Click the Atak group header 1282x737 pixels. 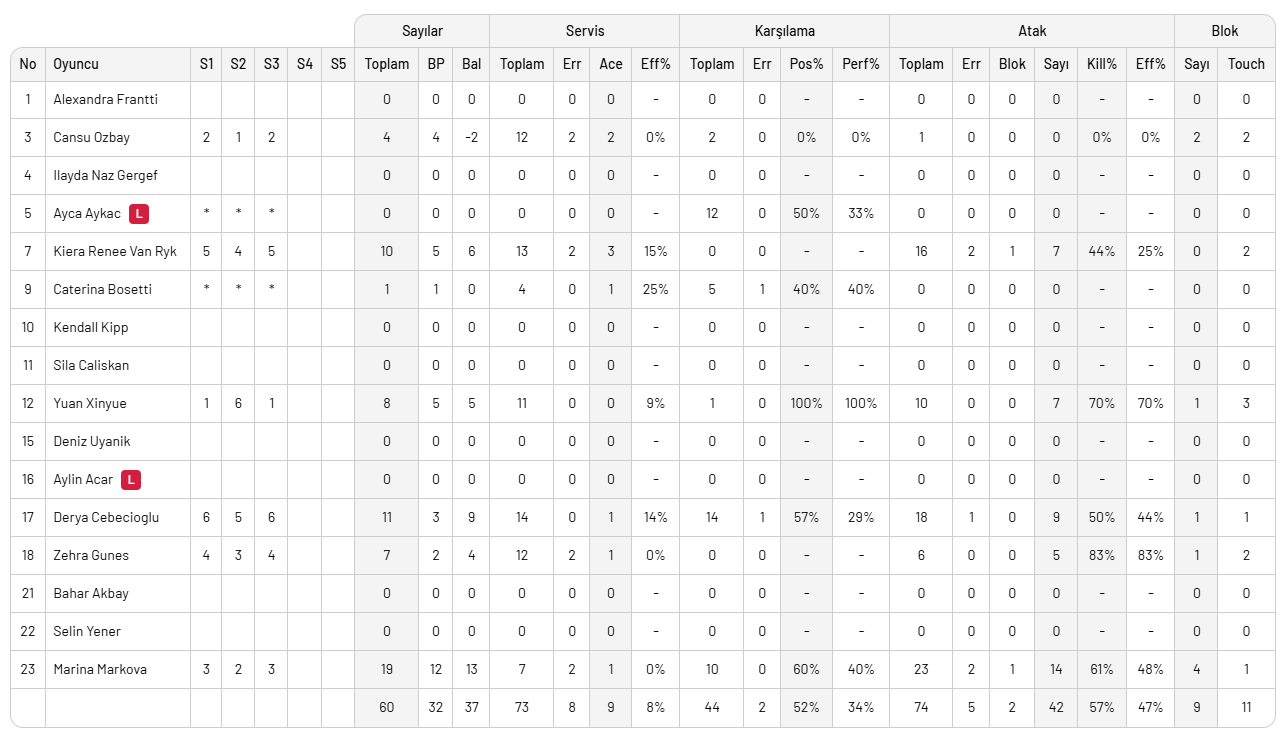(x=1032, y=31)
